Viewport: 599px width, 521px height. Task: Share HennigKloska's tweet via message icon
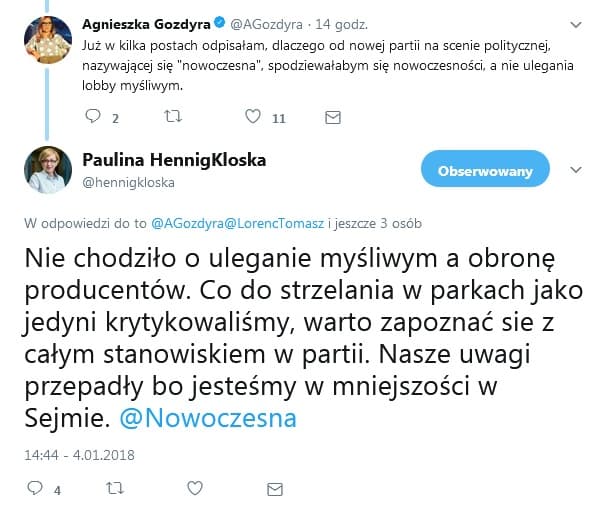pos(275,489)
